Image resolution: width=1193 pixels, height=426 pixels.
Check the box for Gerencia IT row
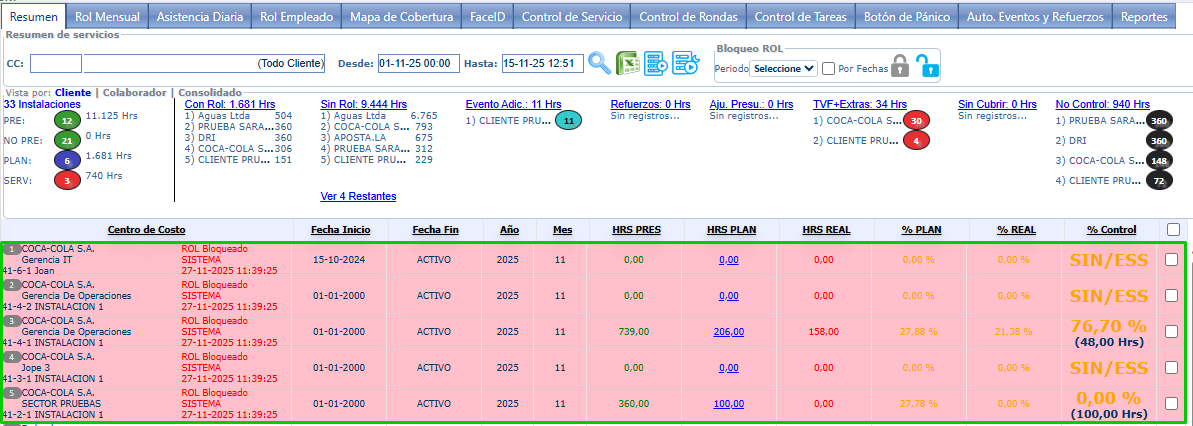click(1173, 259)
